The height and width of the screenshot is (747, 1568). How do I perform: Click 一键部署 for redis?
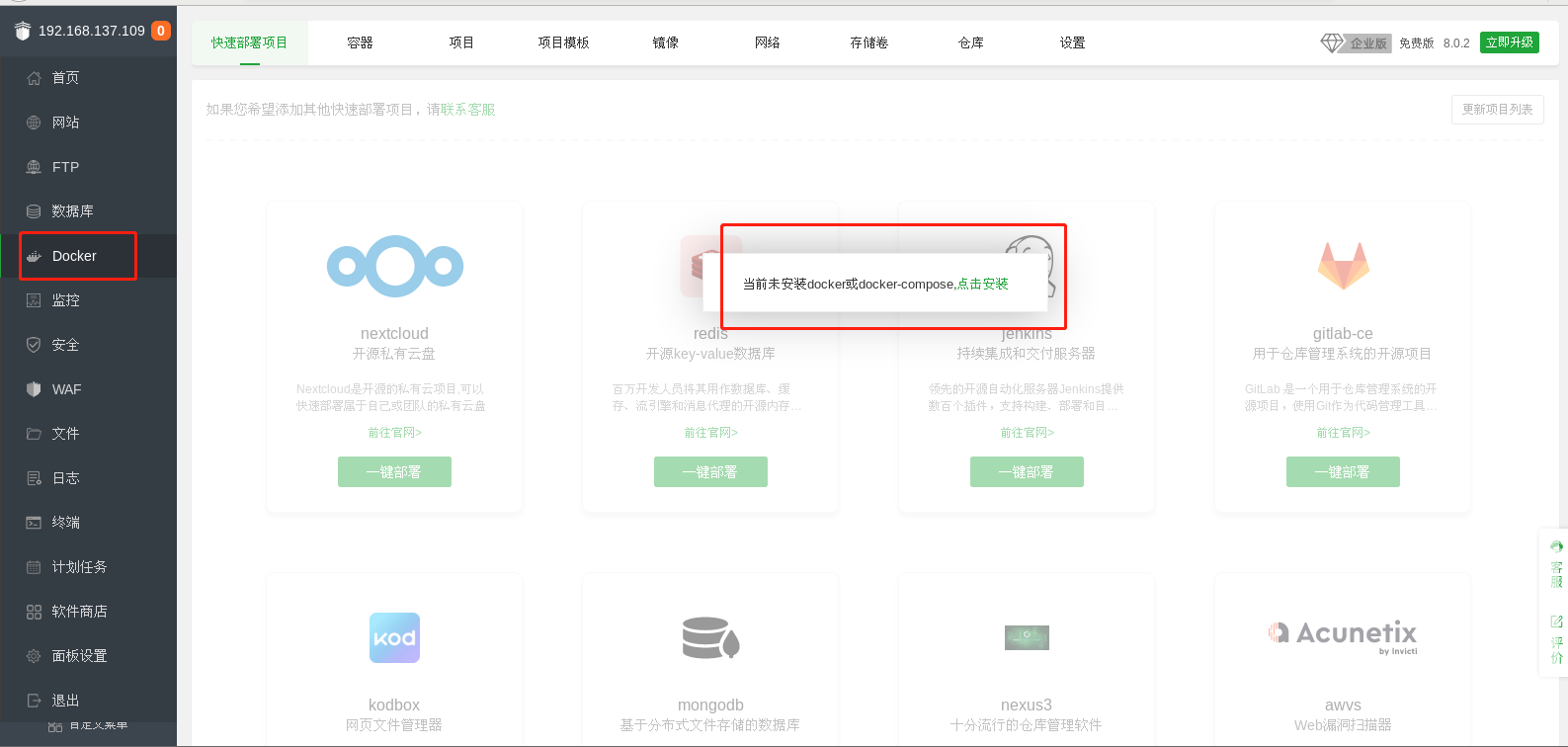(x=710, y=472)
